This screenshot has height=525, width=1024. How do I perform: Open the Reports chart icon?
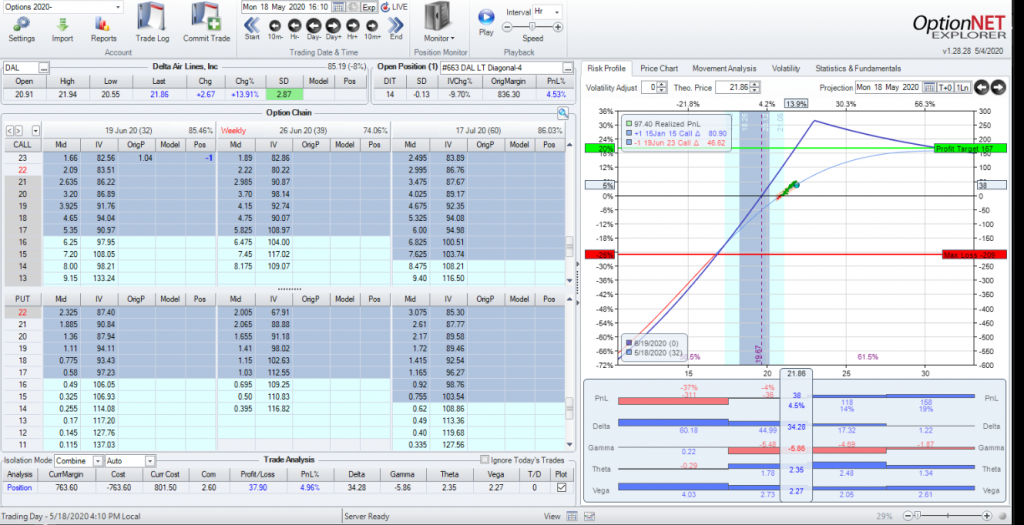click(102, 24)
